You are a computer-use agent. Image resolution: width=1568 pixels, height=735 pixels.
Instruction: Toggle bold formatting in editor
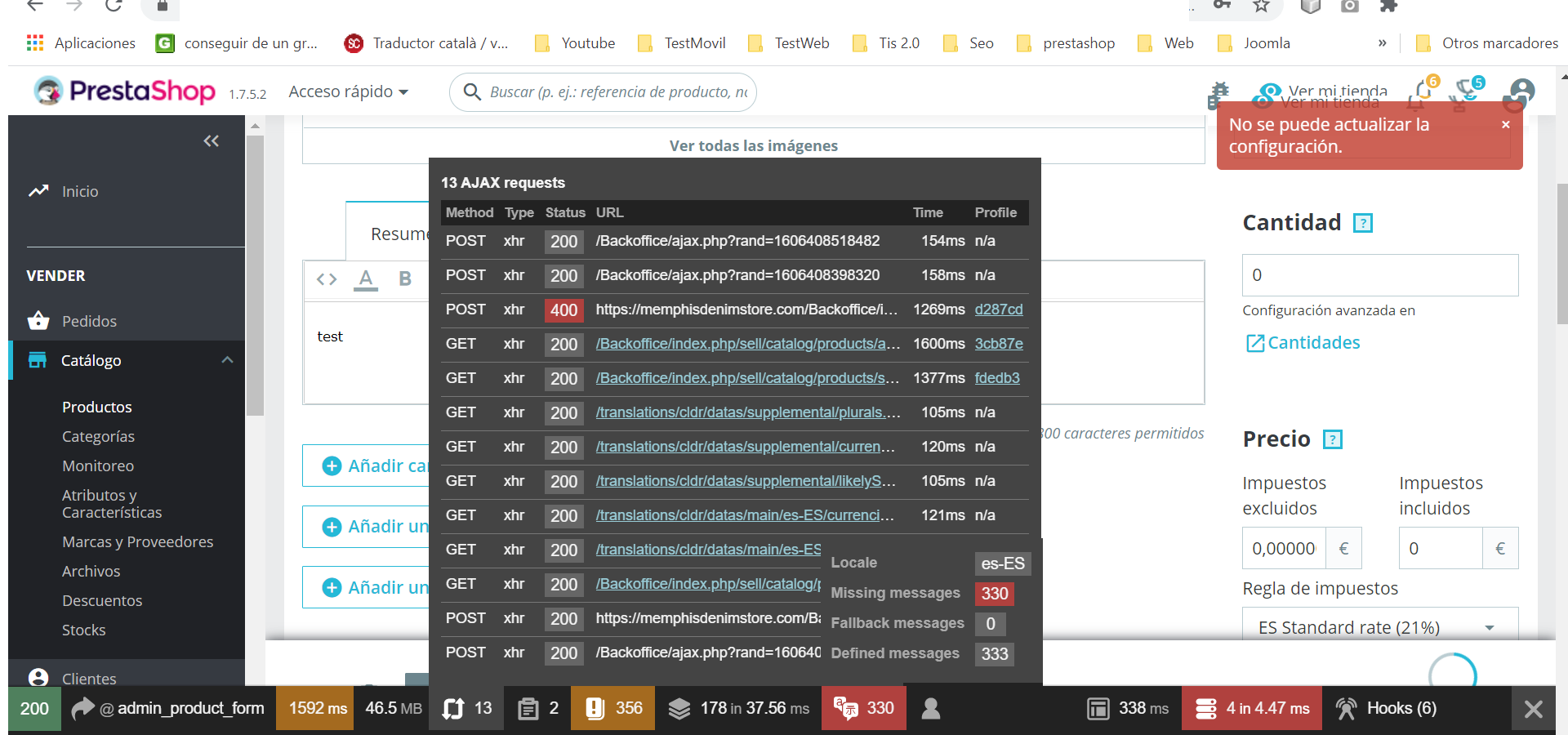pyautogui.click(x=405, y=279)
